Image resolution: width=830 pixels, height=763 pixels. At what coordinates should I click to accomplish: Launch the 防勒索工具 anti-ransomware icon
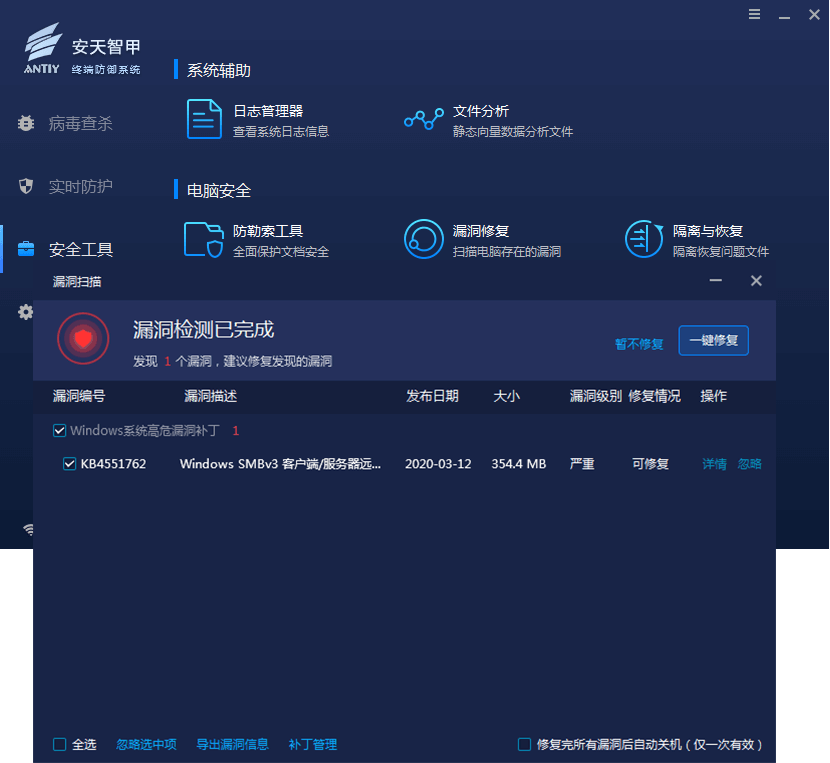[204, 240]
